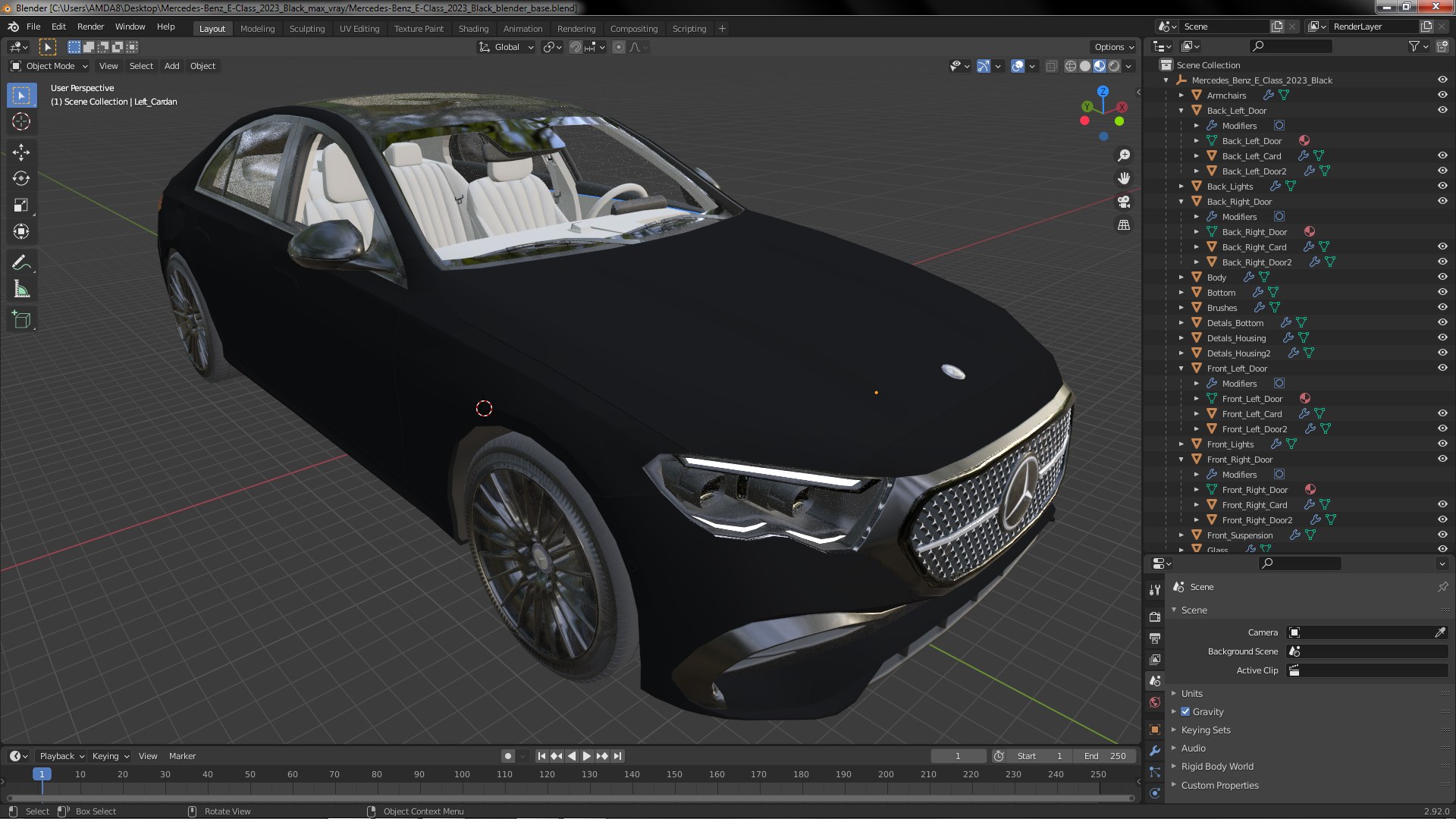Screen dimensions: 1456x819
Task: Open the Add menu in viewport header
Action: coord(172,66)
